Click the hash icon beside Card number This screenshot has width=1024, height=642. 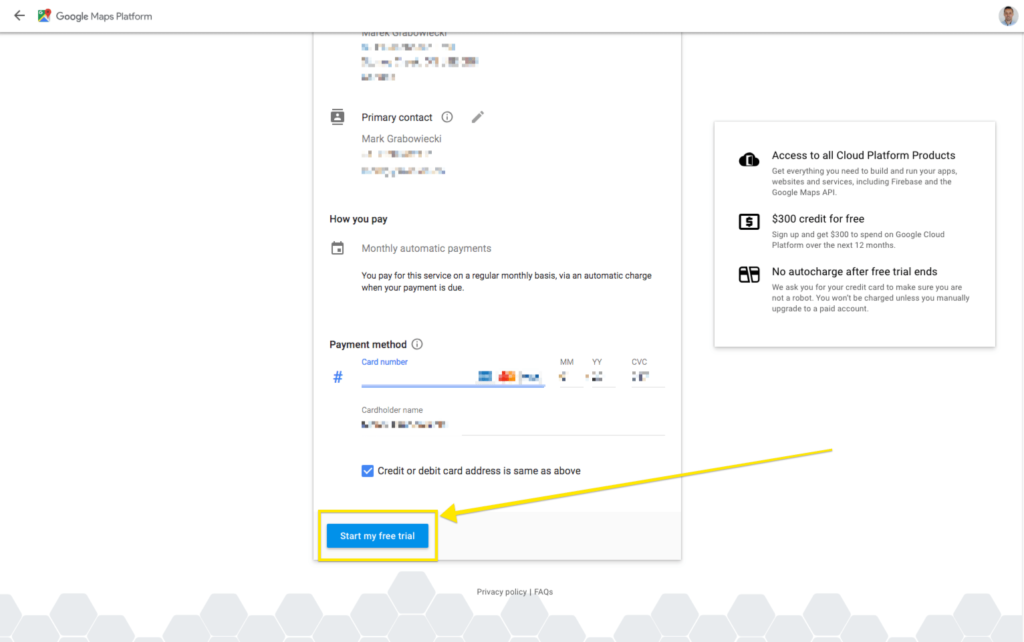[x=338, y=377]
